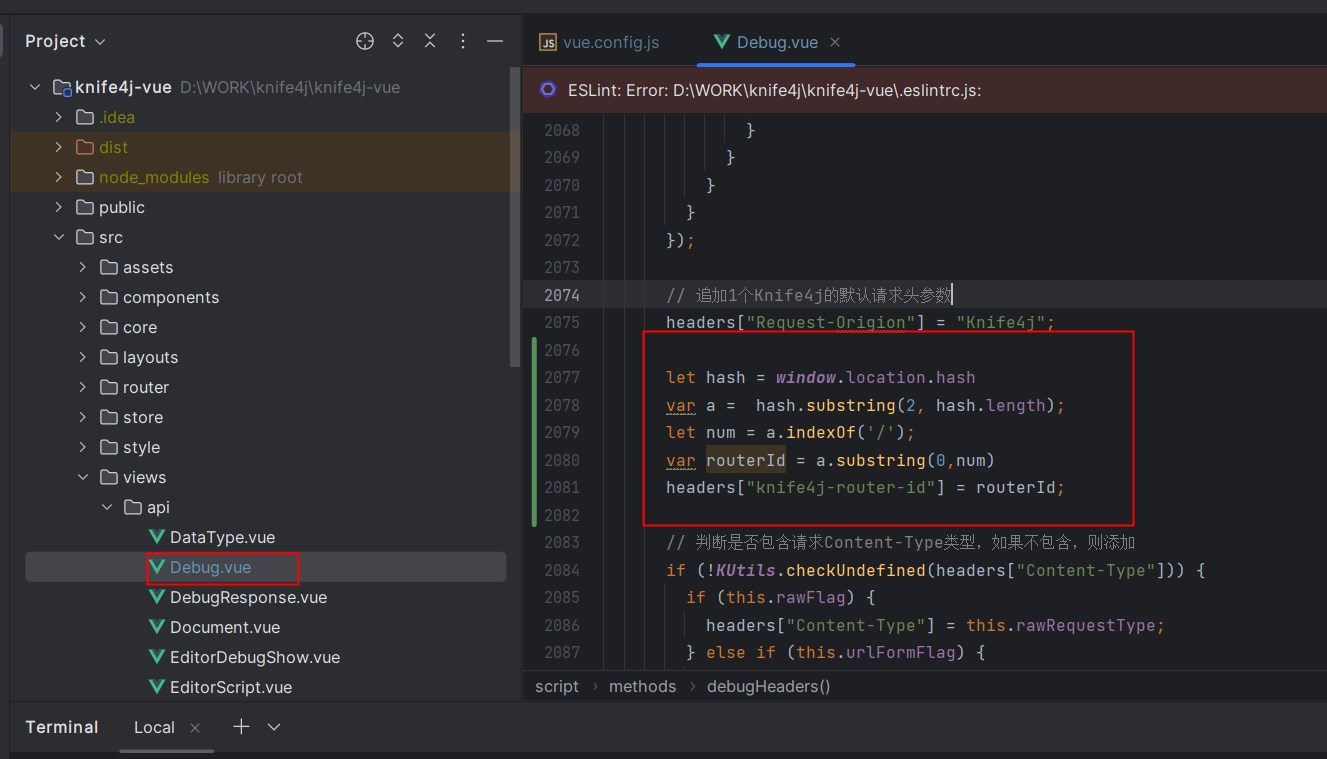
Task: Expand the store folder
Action: point(83,417)
